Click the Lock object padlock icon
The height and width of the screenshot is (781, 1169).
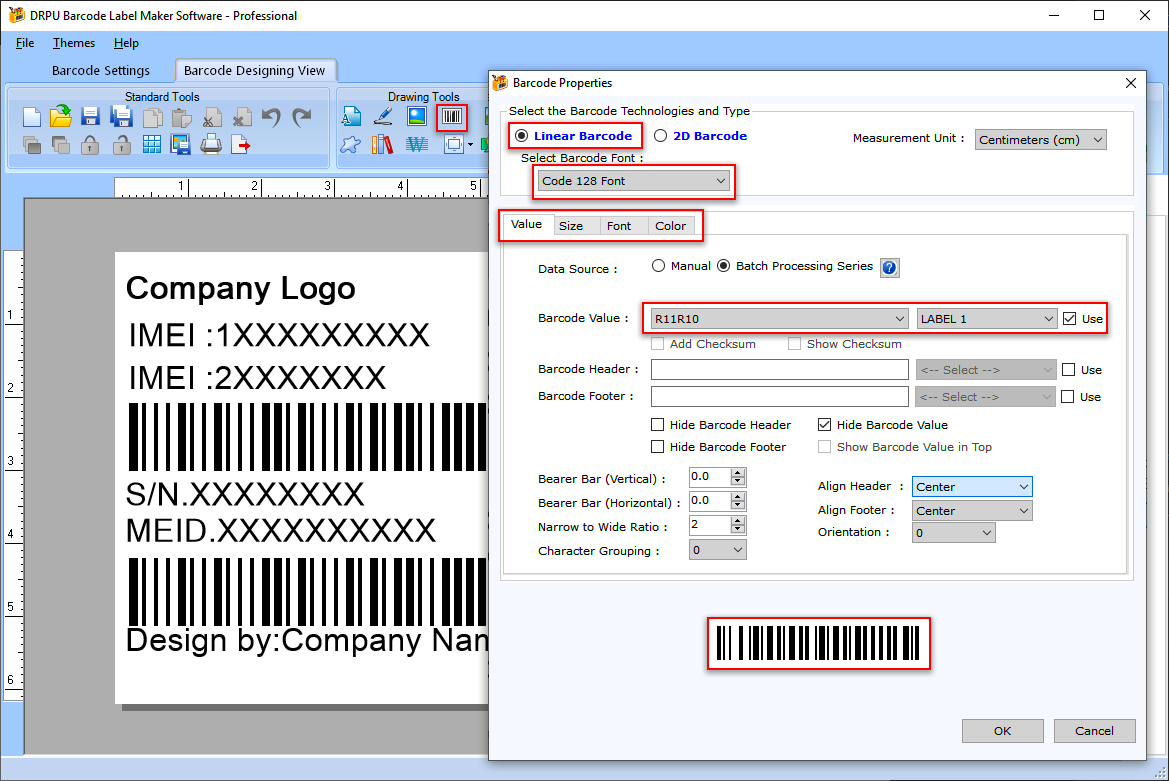(90, 145)
